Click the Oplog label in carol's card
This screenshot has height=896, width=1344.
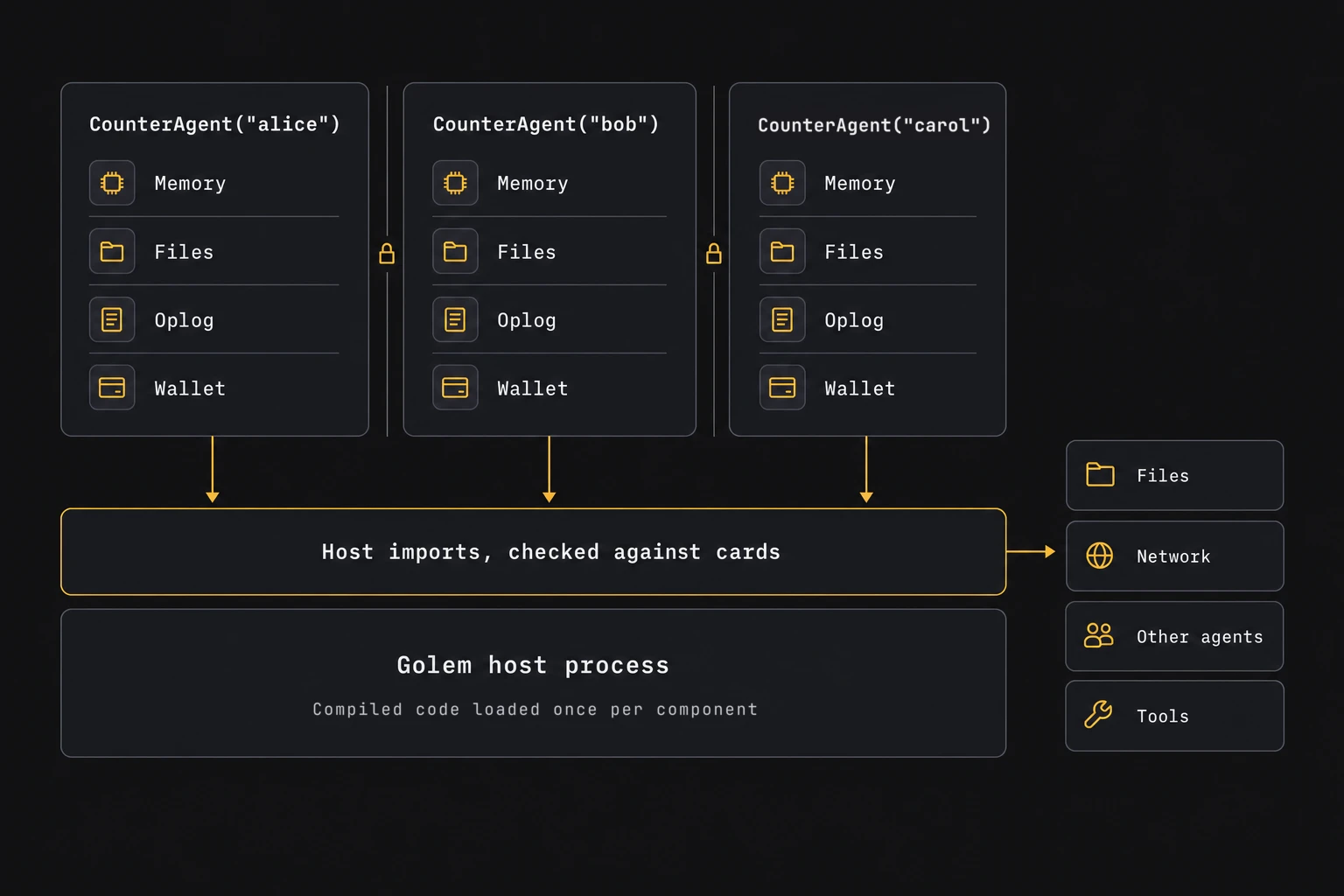tap(854, 321)
